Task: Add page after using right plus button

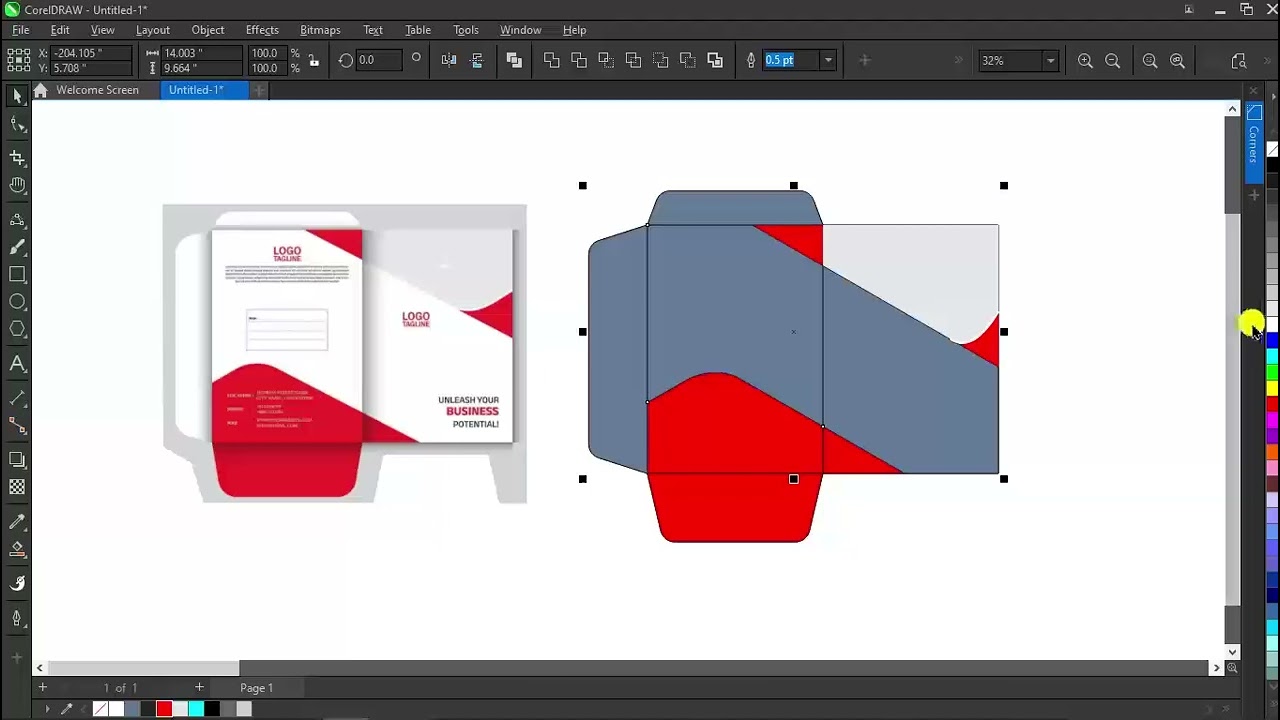Action: pyautogui.click(x=199, y=687)
